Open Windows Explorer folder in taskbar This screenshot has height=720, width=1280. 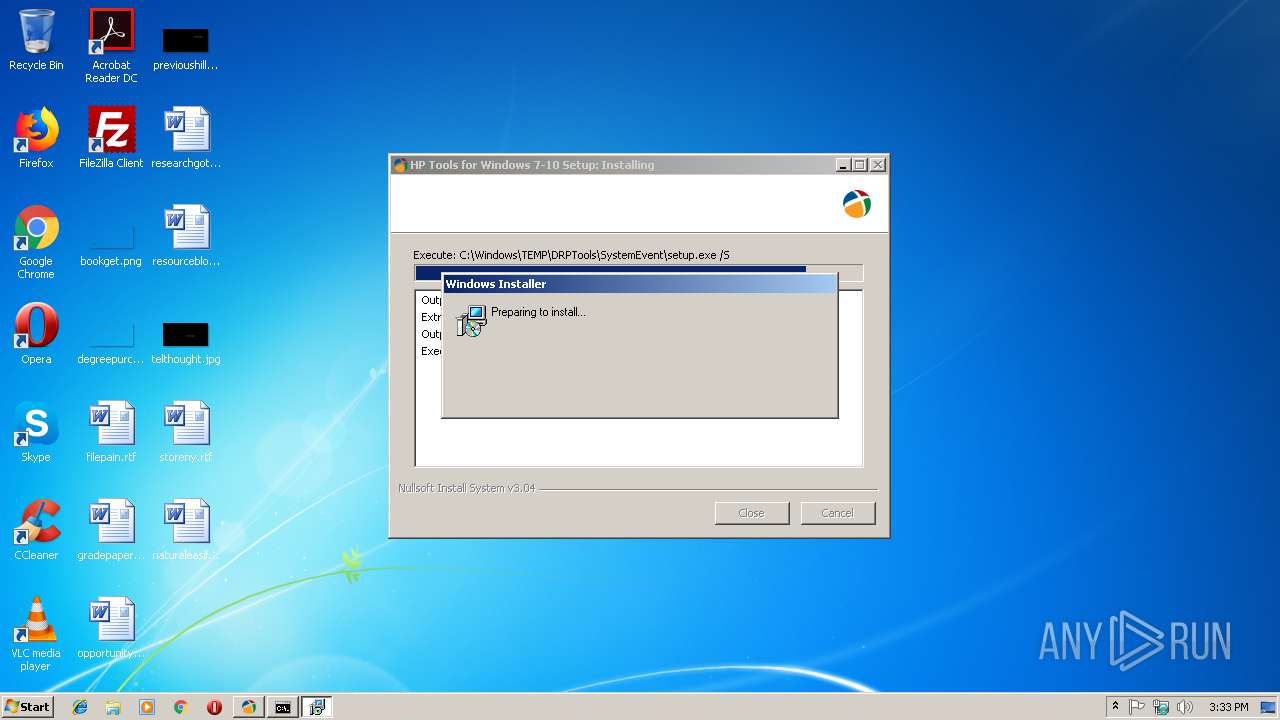point(113,707)
